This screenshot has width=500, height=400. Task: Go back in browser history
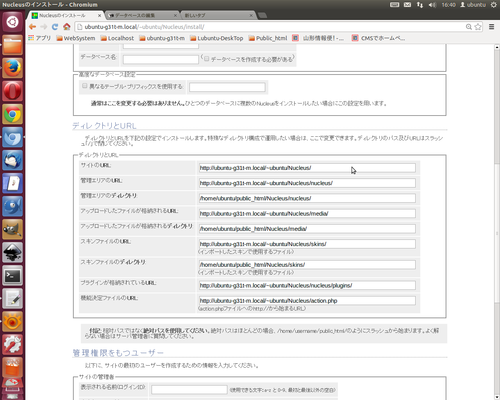tap(32, 27)
